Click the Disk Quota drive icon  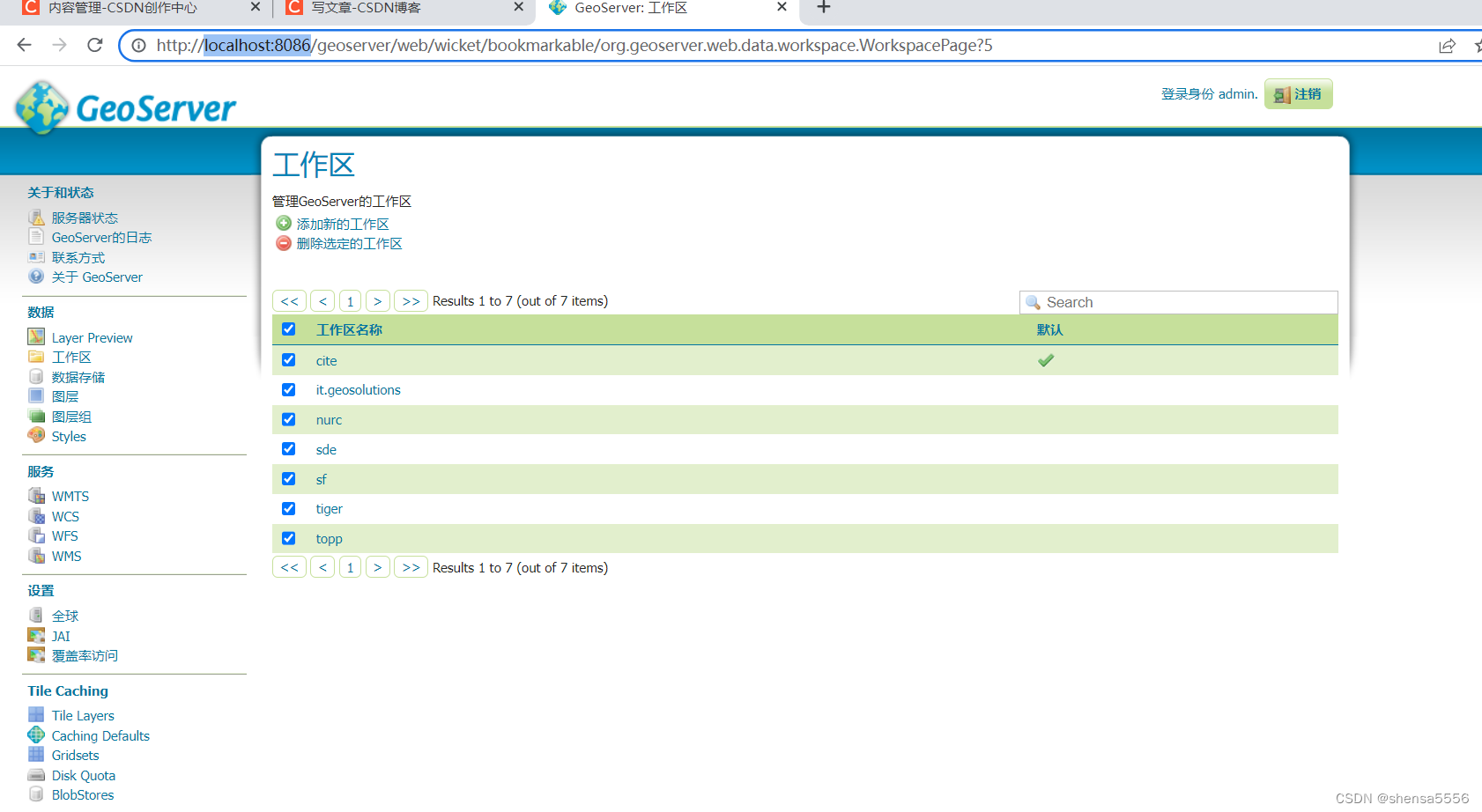click(36, 775)
